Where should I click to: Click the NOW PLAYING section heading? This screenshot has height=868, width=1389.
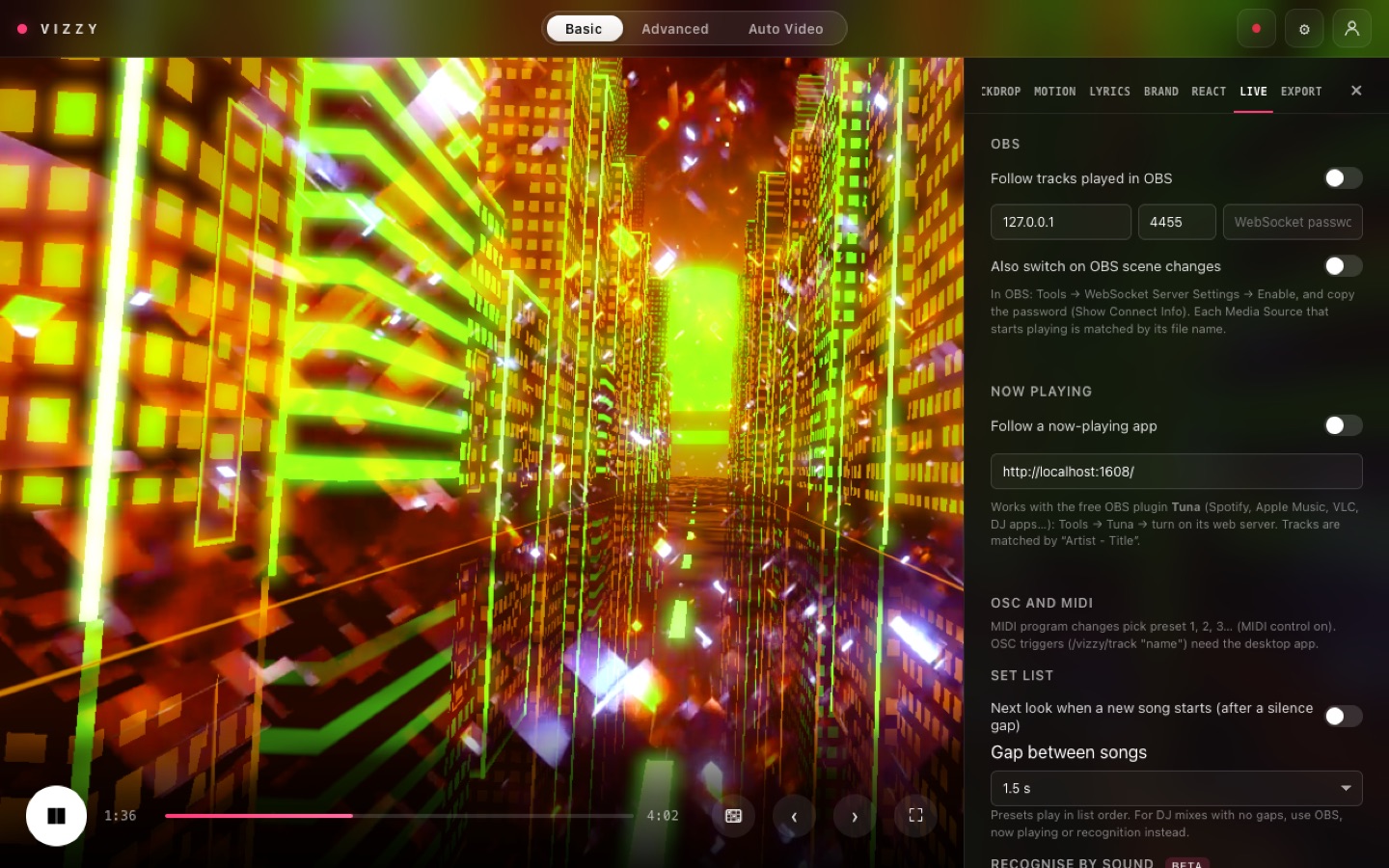[1041, 392]
